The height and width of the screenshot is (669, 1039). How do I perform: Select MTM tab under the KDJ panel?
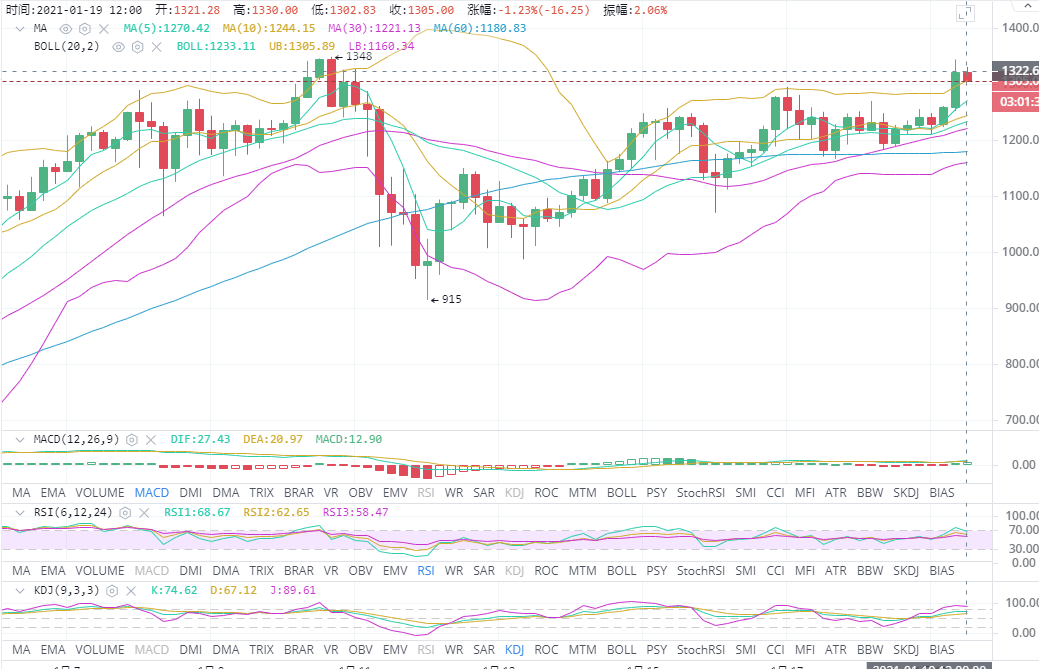tap(582, 650)
